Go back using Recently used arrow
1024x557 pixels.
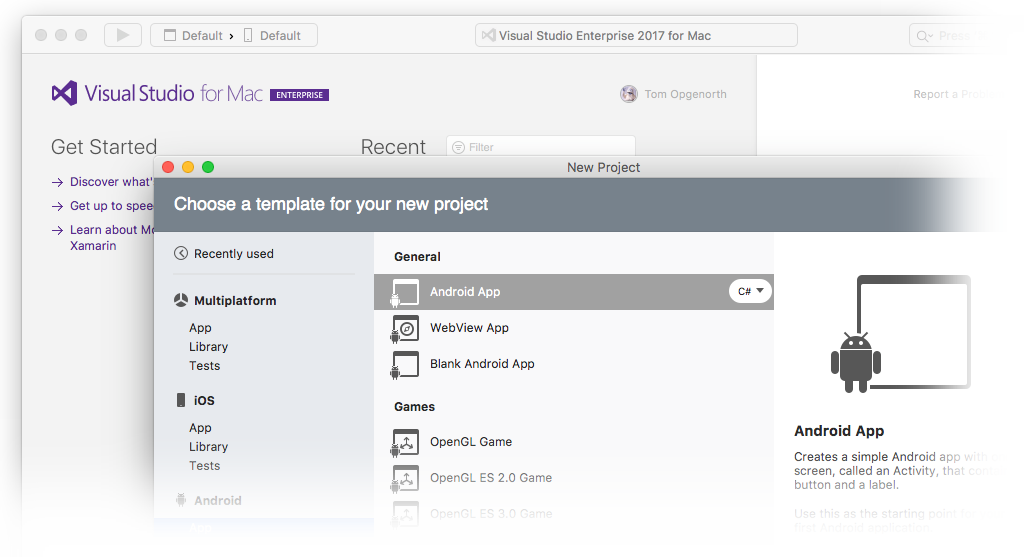(181, 254)
